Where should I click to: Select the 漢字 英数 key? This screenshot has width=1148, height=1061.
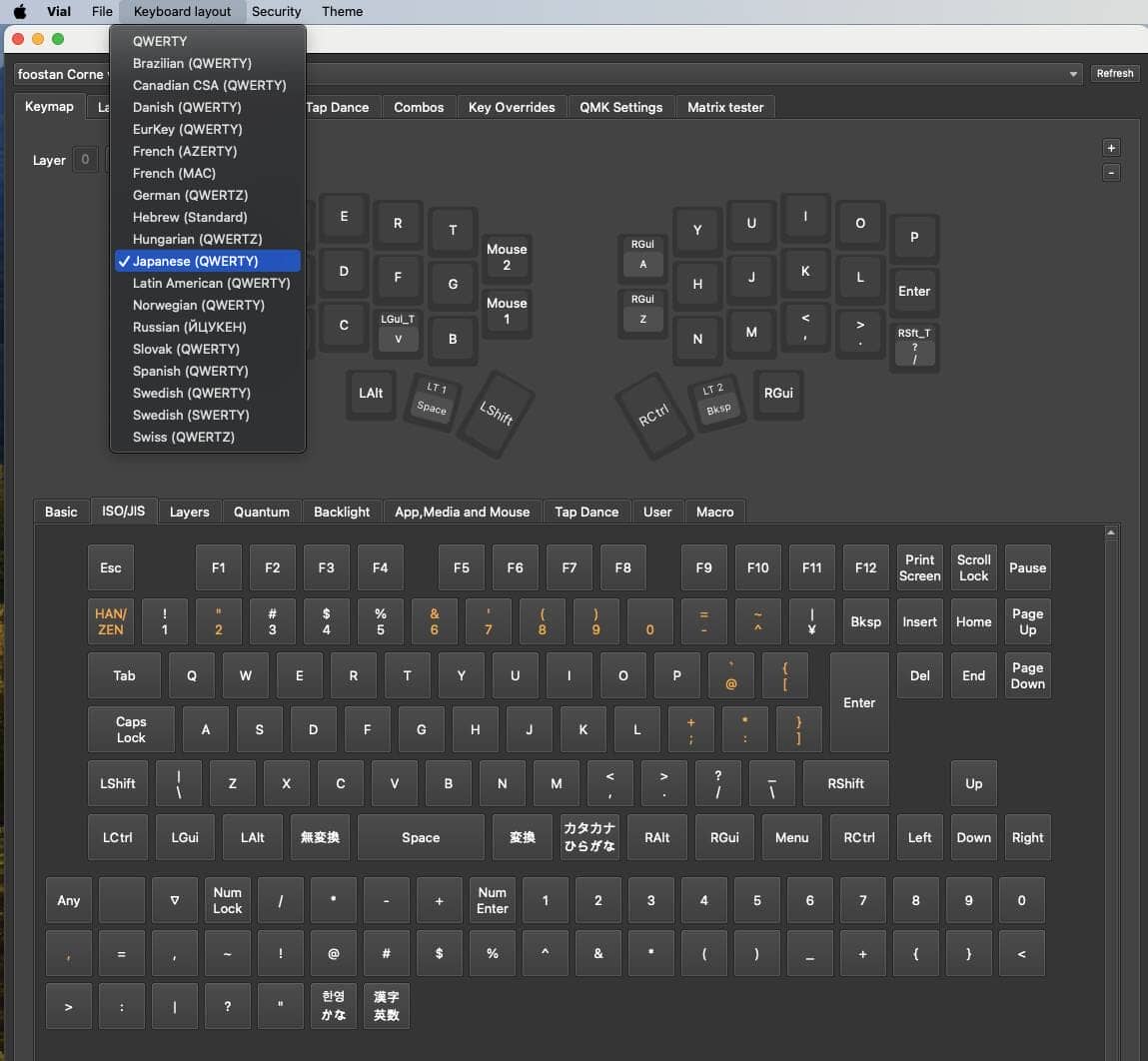[386, 1006]
